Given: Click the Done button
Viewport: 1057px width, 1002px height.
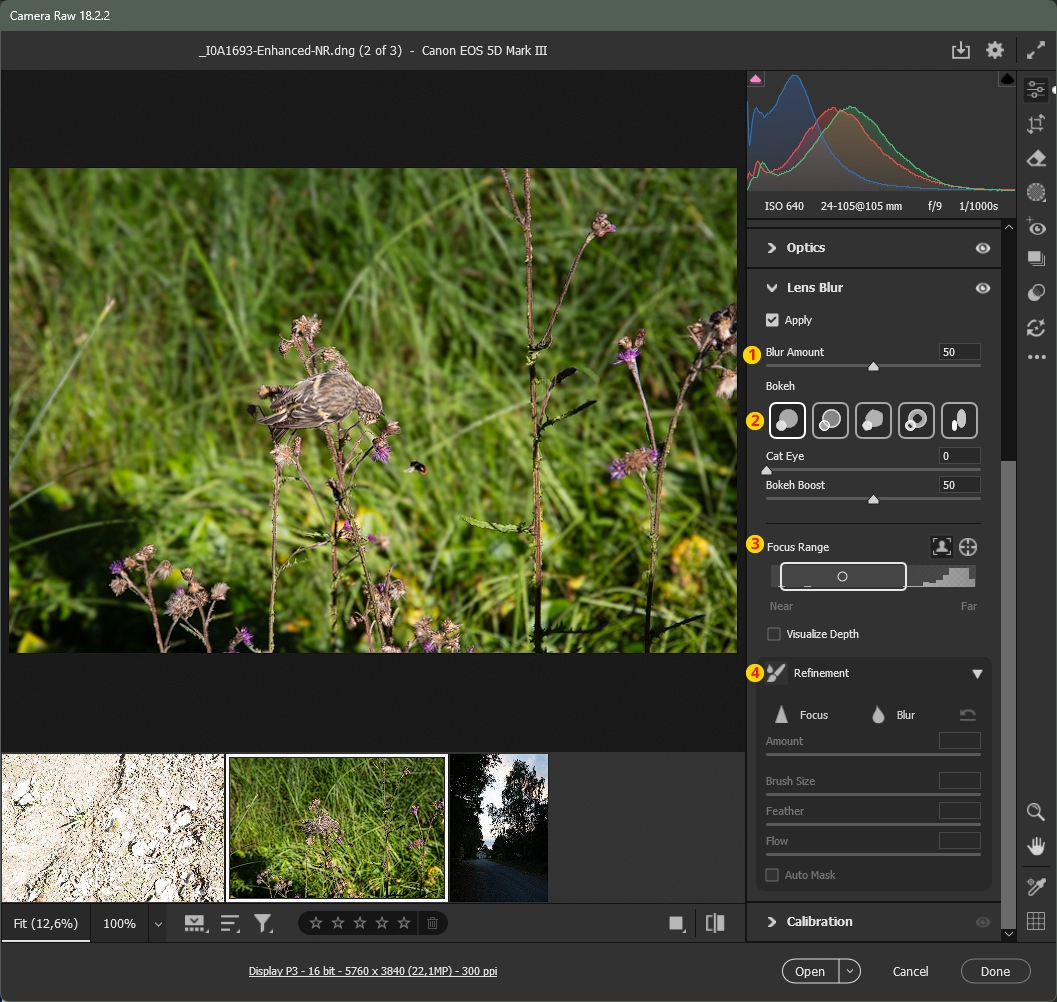Looking at the screenshot, I should [x=995, y=971].
